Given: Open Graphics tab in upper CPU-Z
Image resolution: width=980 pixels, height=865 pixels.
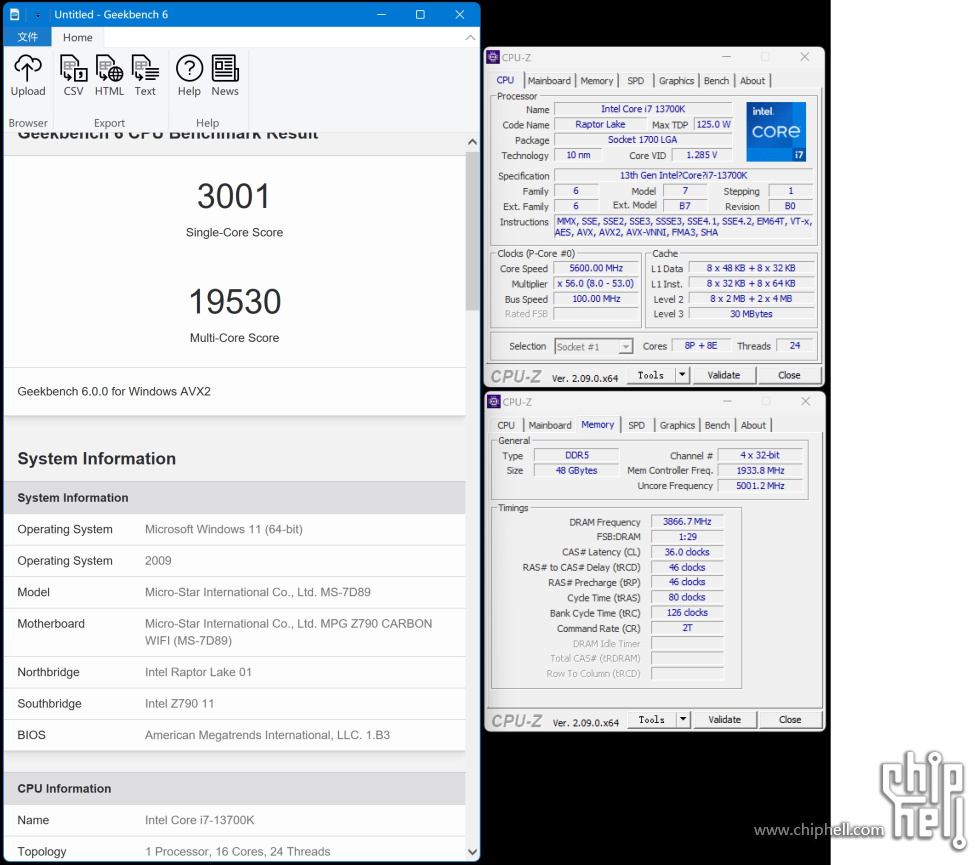Looking at the screenshot, I should [x=676, y=81].
